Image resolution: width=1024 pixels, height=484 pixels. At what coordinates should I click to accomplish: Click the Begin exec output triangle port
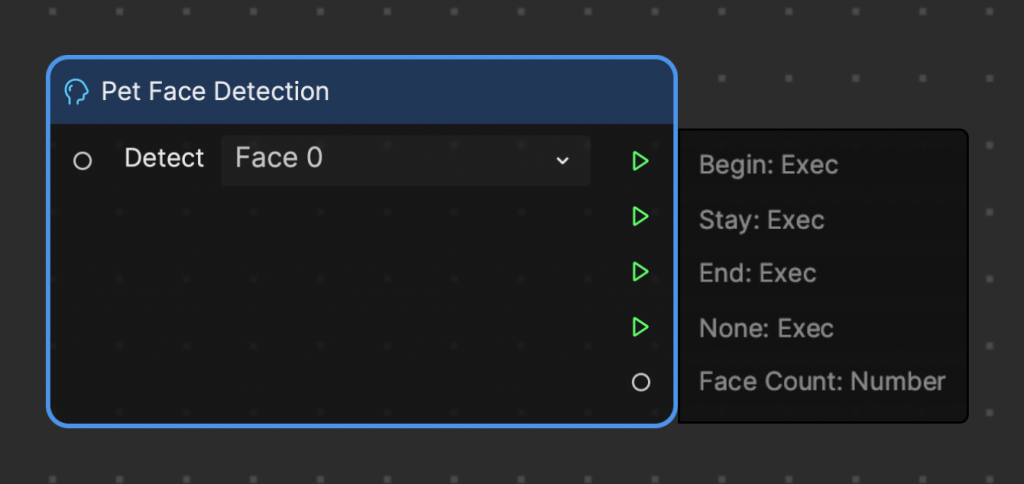point(640,161)
